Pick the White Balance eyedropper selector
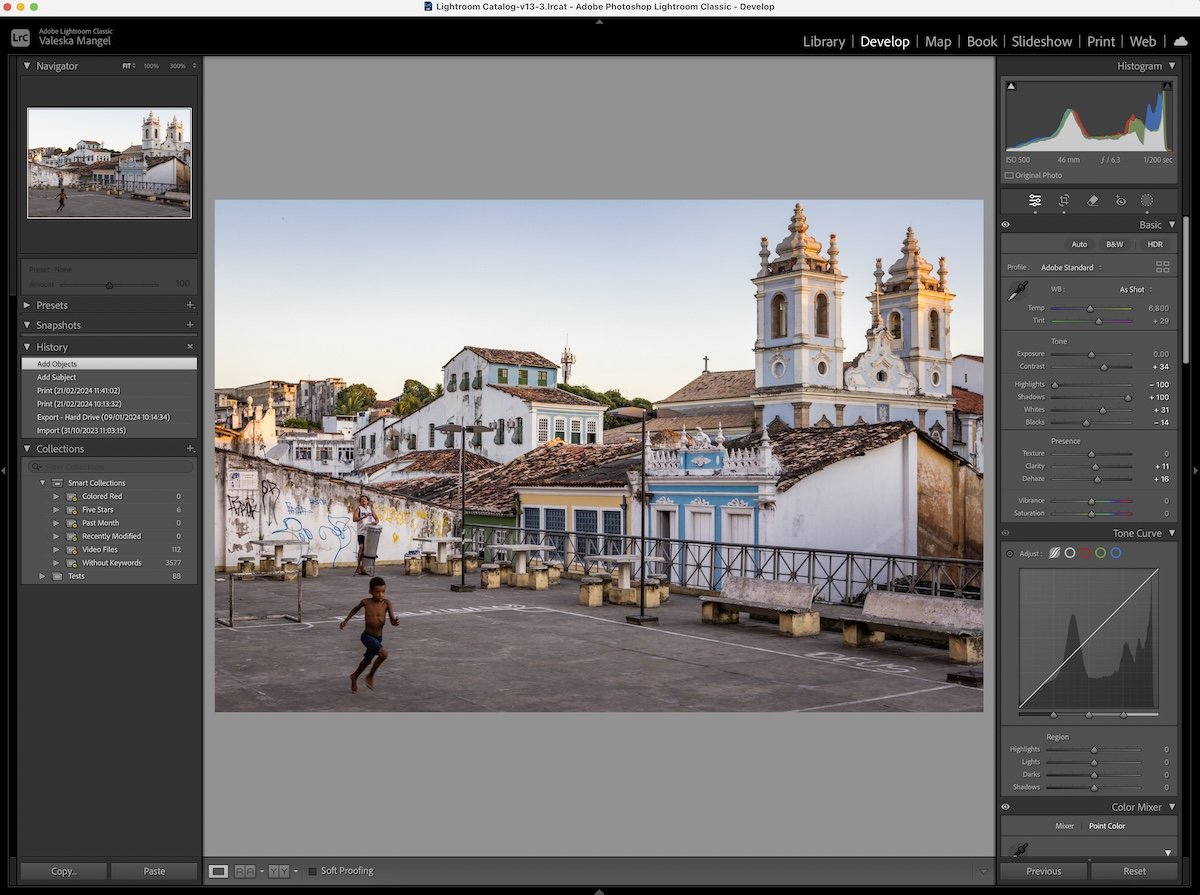The image size is (1200, 895). point(1017,291)
